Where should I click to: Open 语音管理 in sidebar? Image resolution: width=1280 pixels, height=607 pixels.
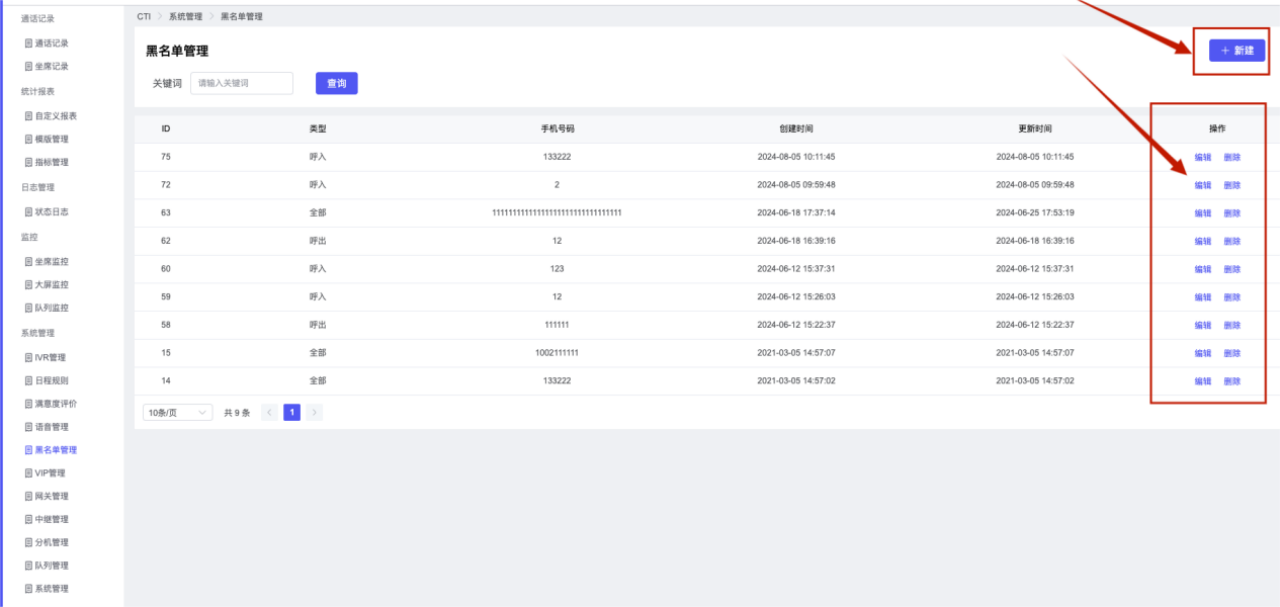pos(46,427)
